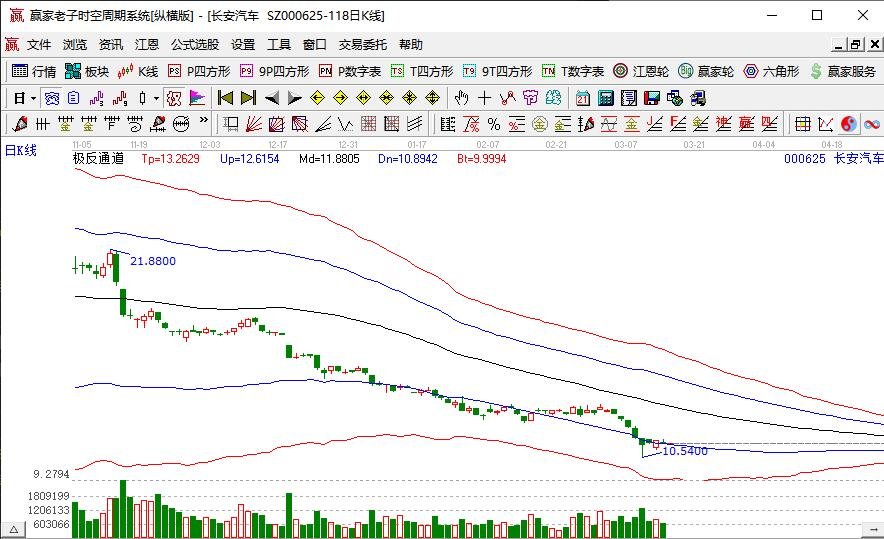Select the hand pan tool
Viewport: 884px width, 539px height.
pos(462,99)
